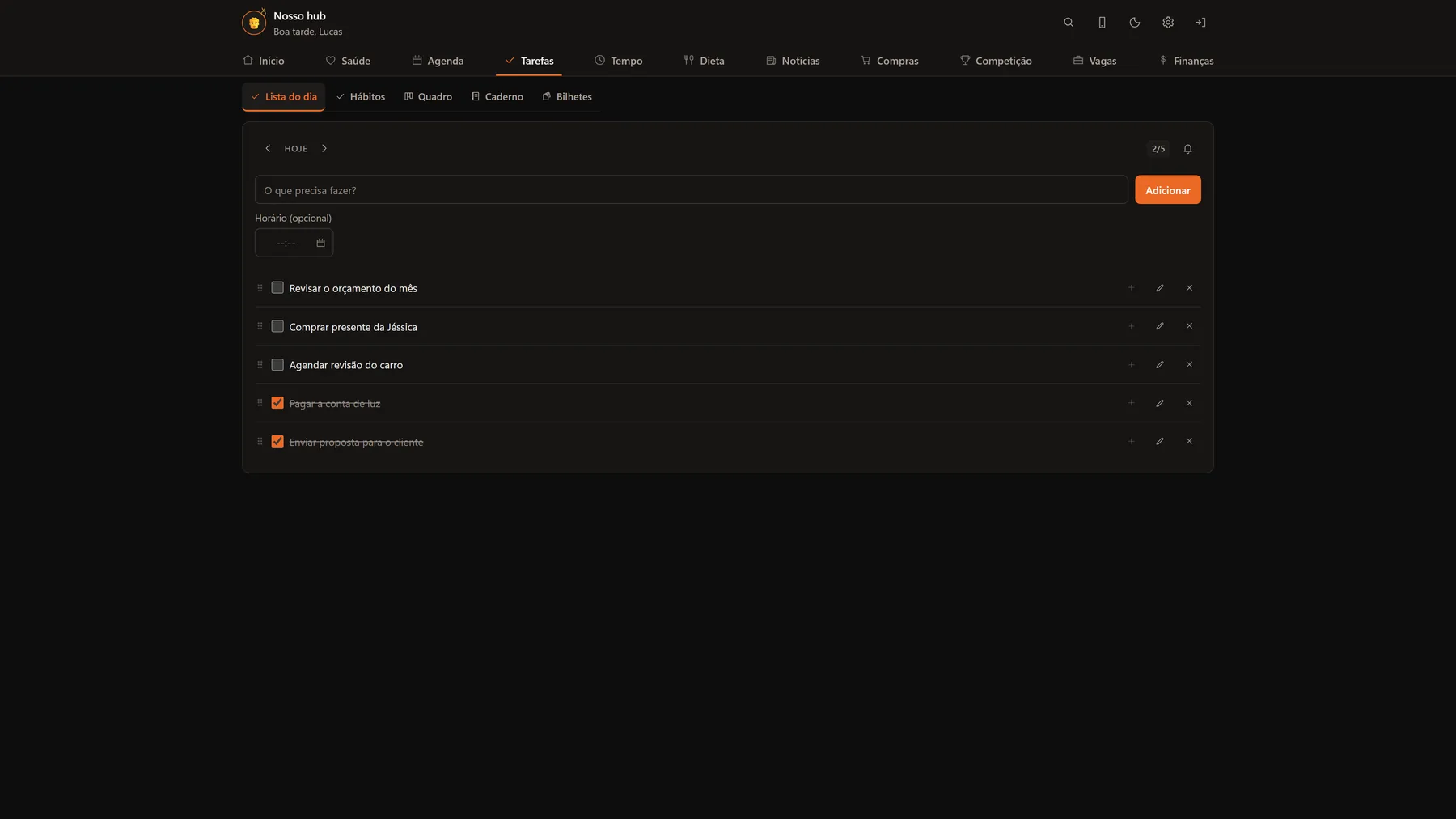Click the mobile device icon in the header
Image resolution: width=1456 pixels, height=819 pixels.
coord(1102,23)
